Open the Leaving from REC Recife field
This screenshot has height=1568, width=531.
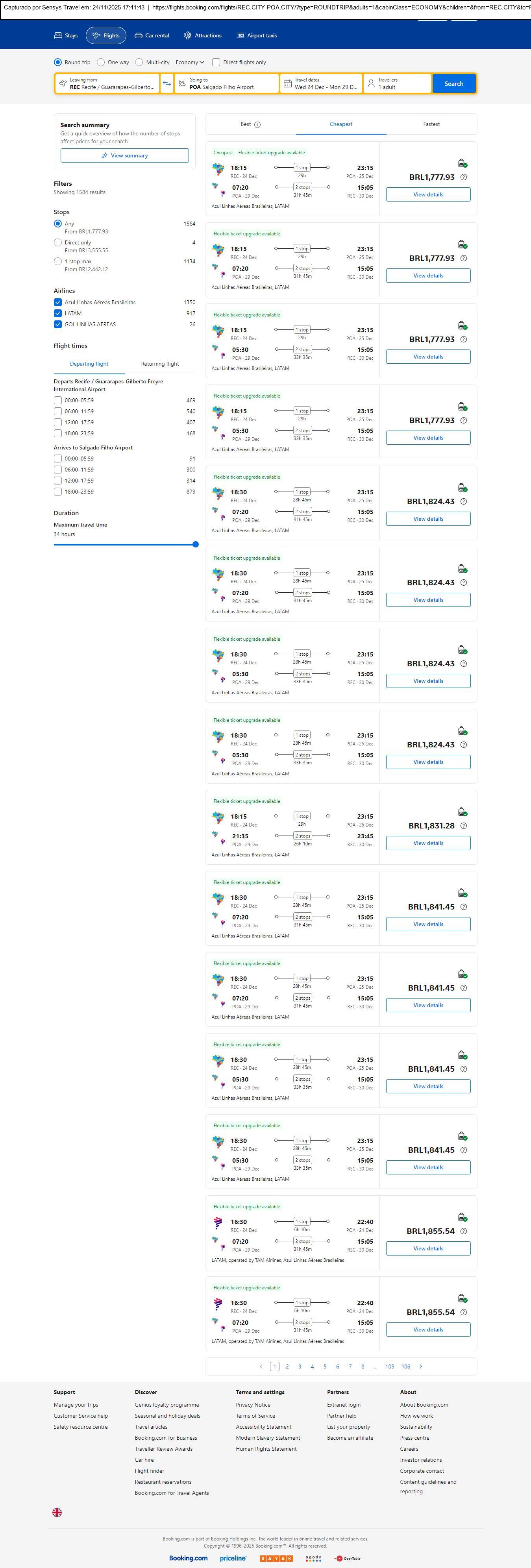point(107,83)
